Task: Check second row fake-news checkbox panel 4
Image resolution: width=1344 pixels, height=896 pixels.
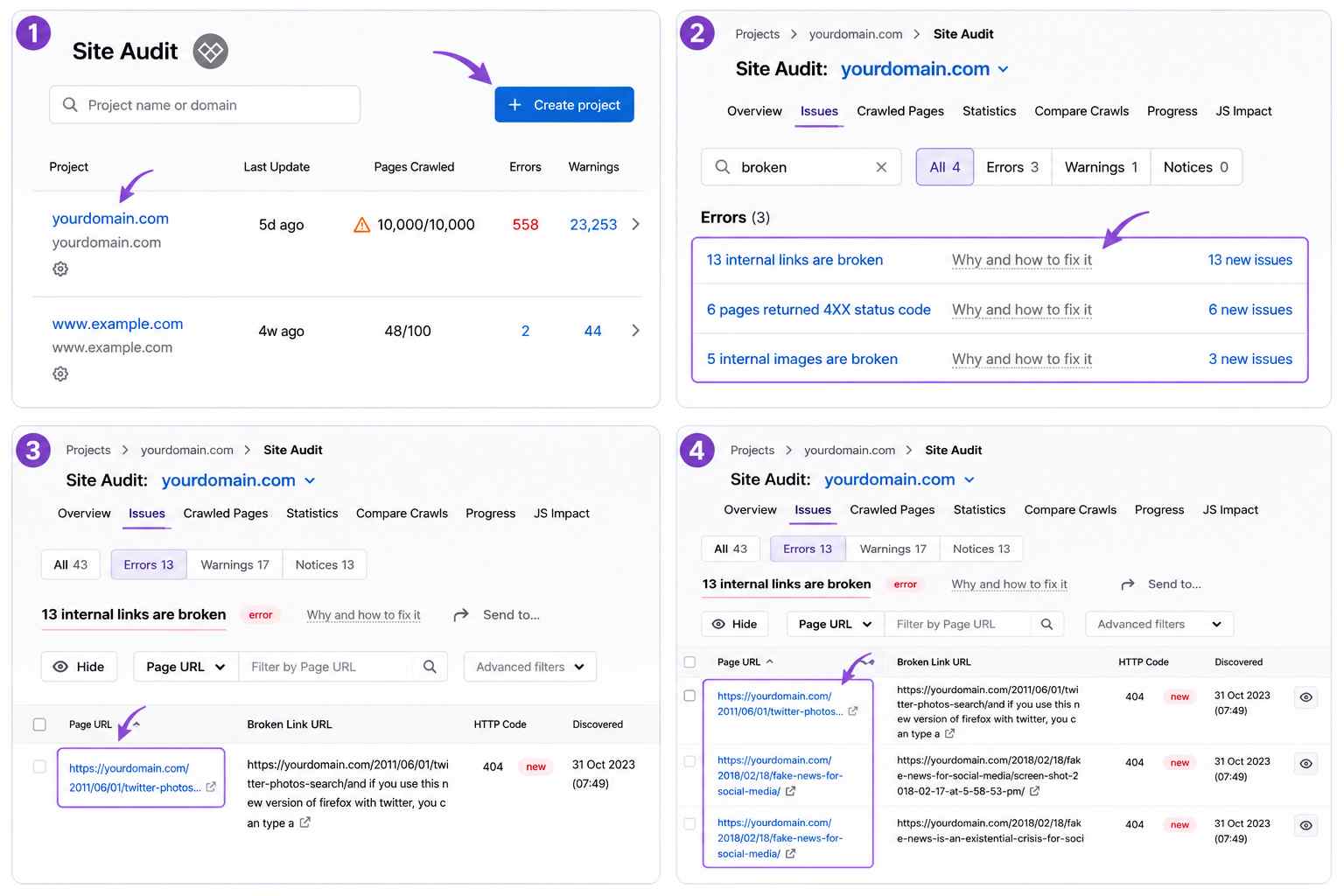Action: coord(689,761)
